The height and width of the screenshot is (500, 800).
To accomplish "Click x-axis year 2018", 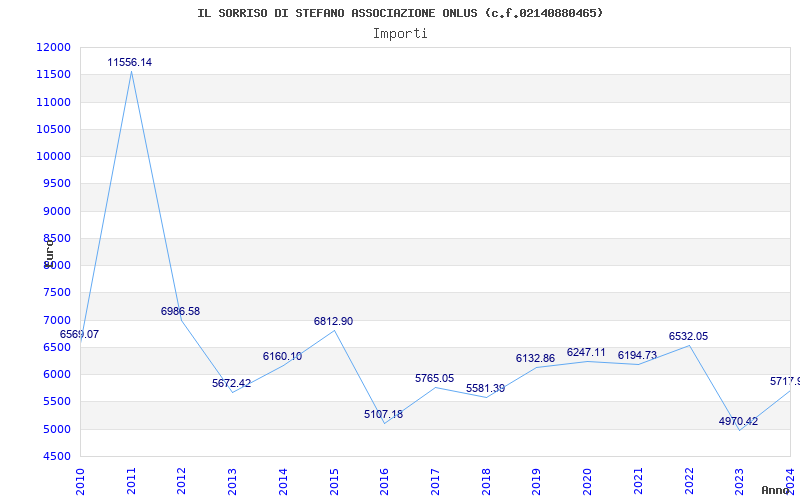I will pyautogui.click(x=486, y=481).
